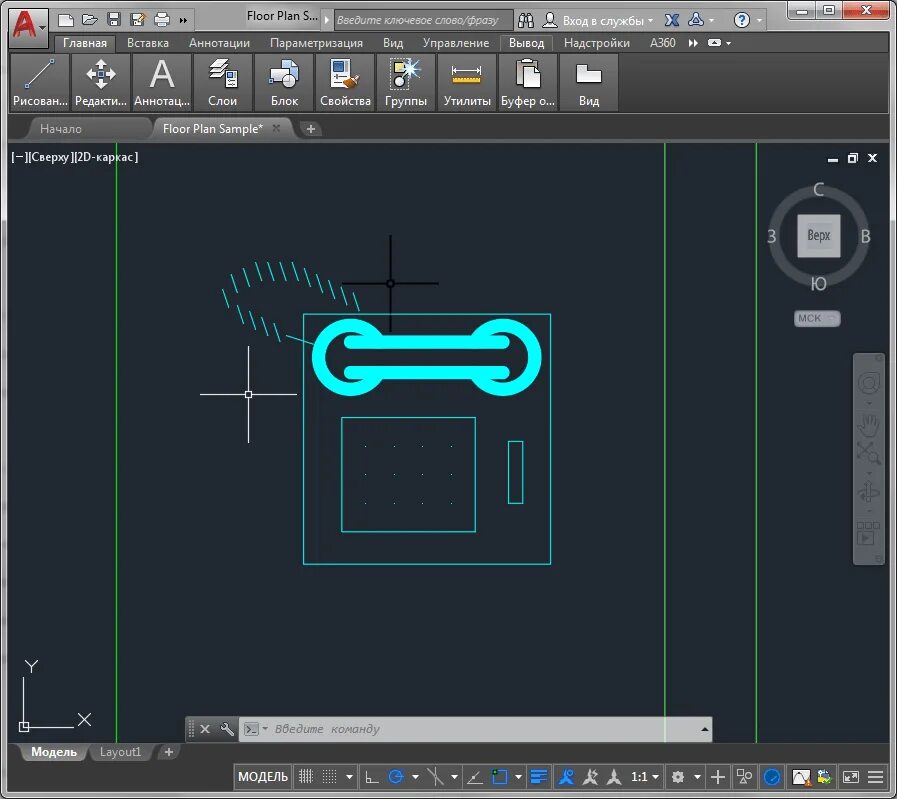The width and height of the screenshot is (897, 799).
Task: Close the Floor Plan Sample file tab
Action: click(276, 128)
